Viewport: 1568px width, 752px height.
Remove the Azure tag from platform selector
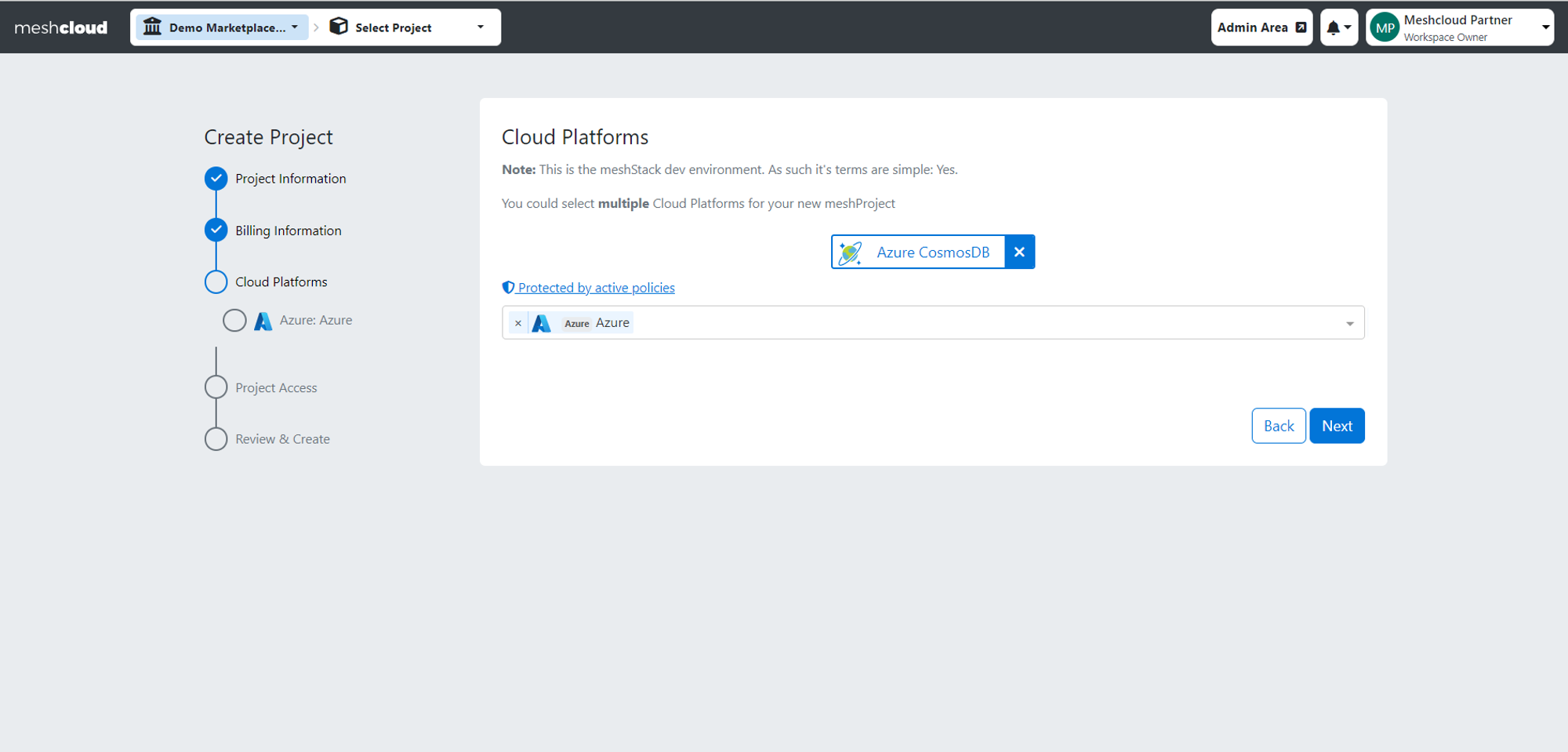pyautogui.click(x=518, y=323)
